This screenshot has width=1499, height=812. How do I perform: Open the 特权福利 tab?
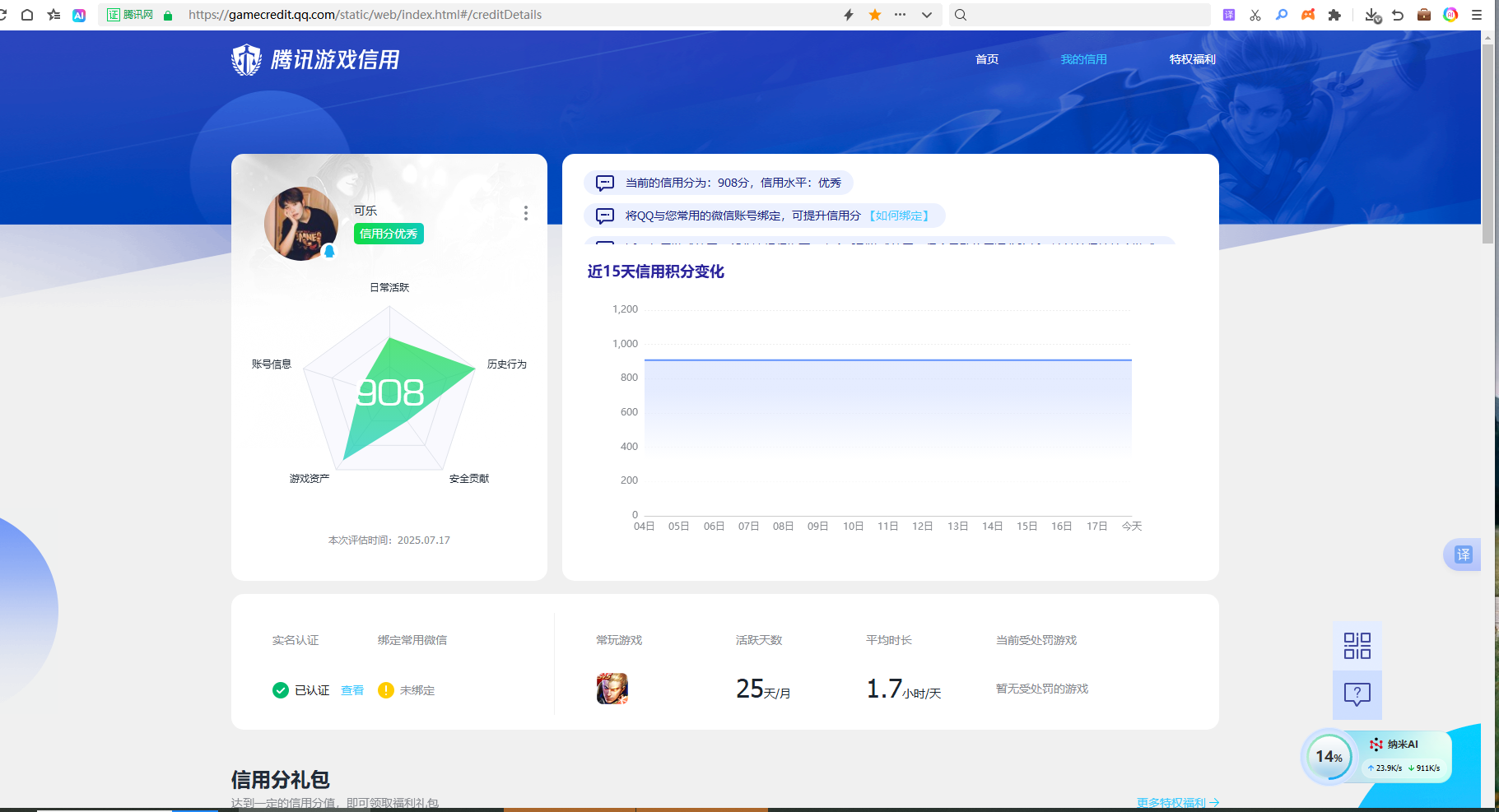pyautogui.click(x=1192, y=59)
